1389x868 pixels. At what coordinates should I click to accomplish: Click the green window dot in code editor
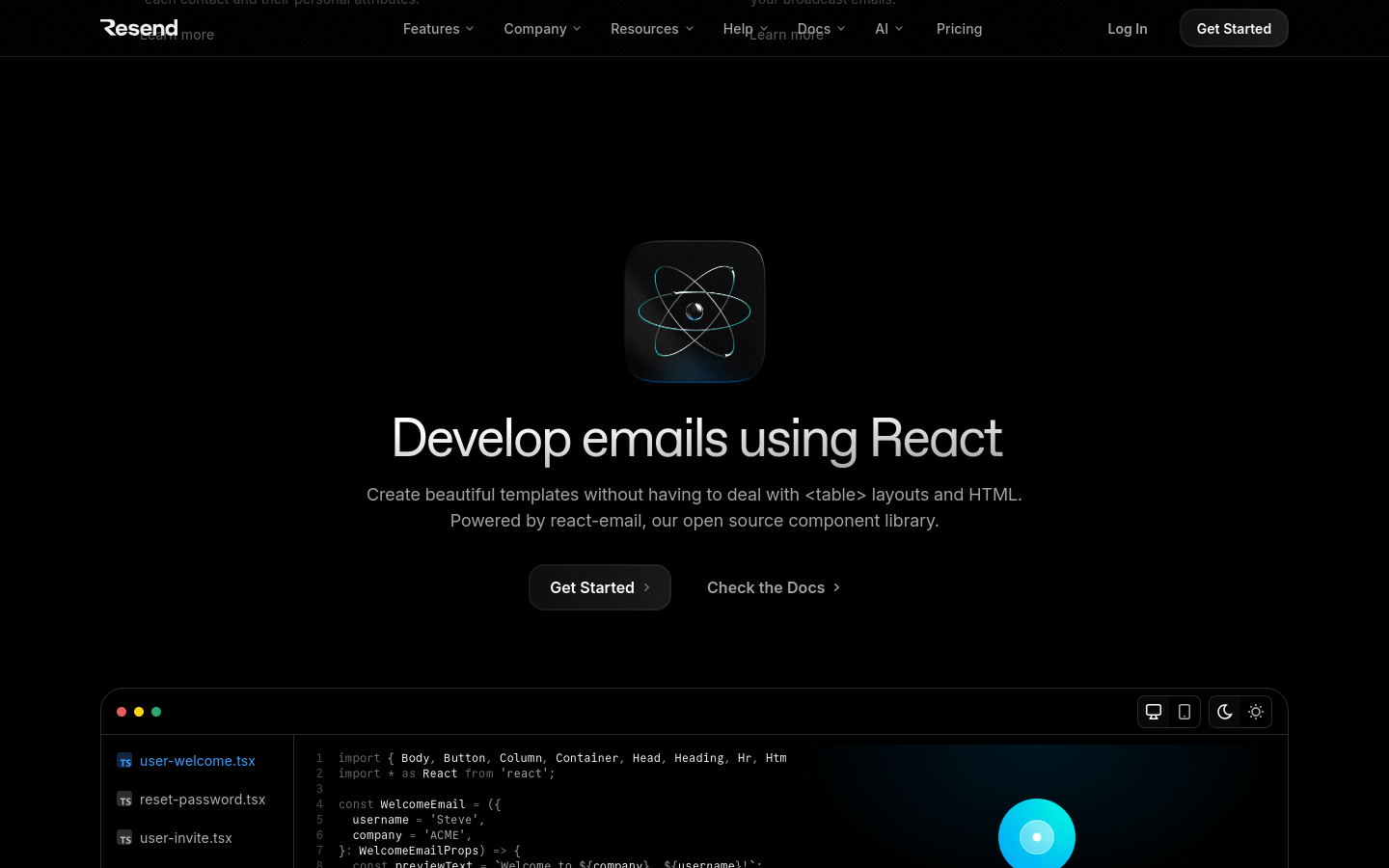point(156,712)
